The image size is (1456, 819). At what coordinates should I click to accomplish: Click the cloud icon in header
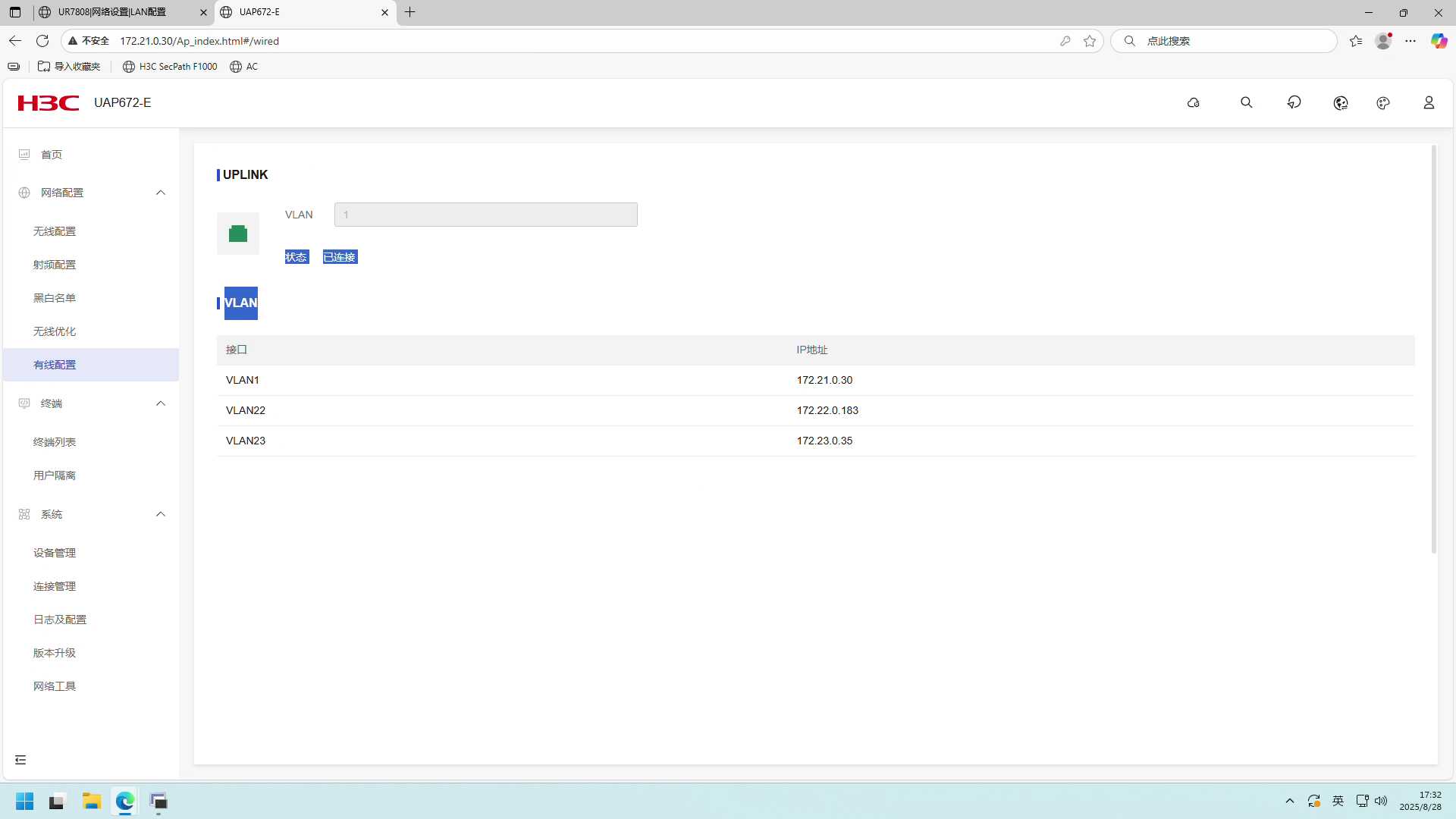[x=1194, y=103]
